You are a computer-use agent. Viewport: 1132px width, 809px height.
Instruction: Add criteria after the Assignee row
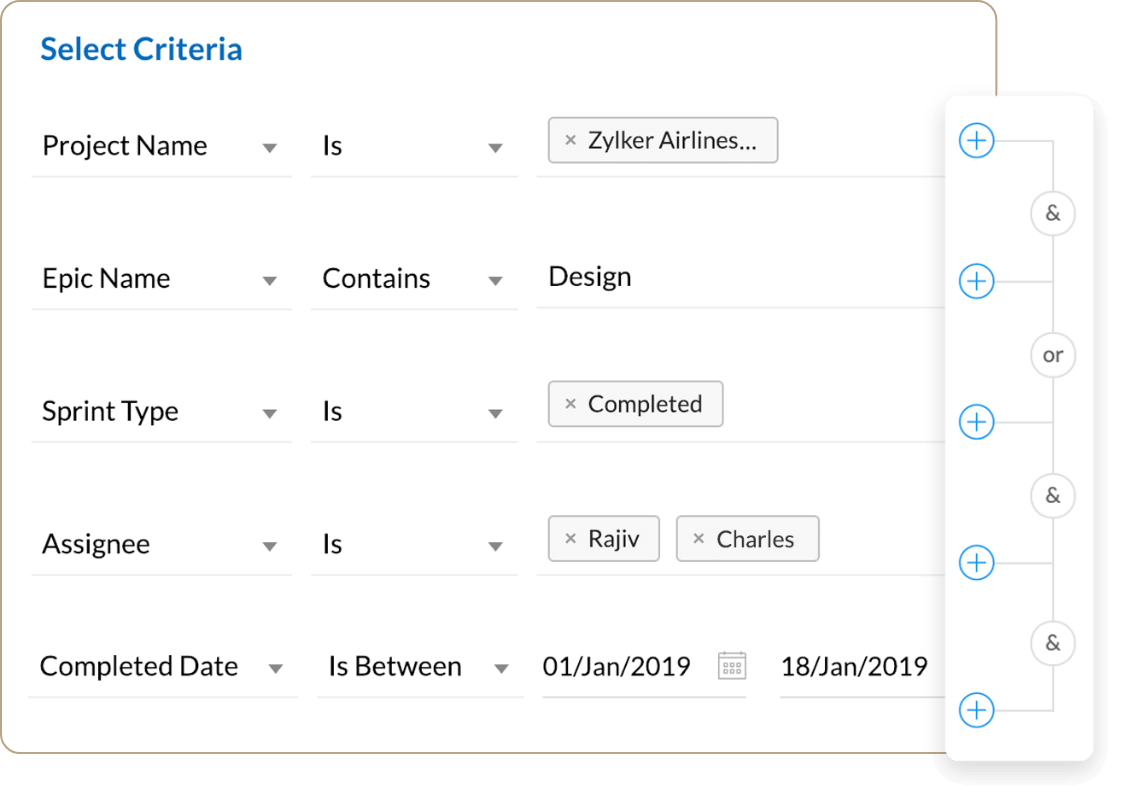coord(976,563)
